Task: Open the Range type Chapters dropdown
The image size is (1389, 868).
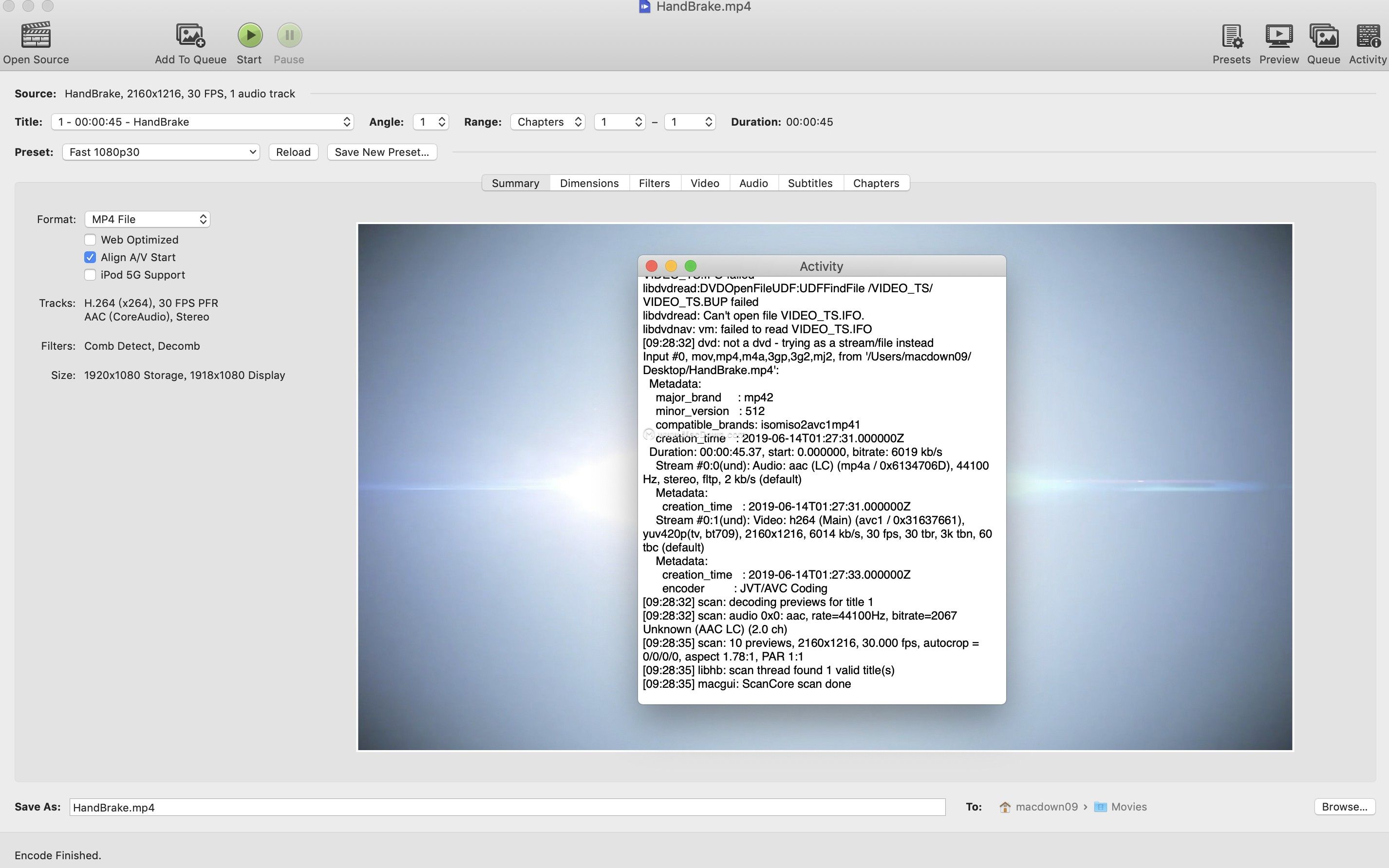Action: point(548,122)
